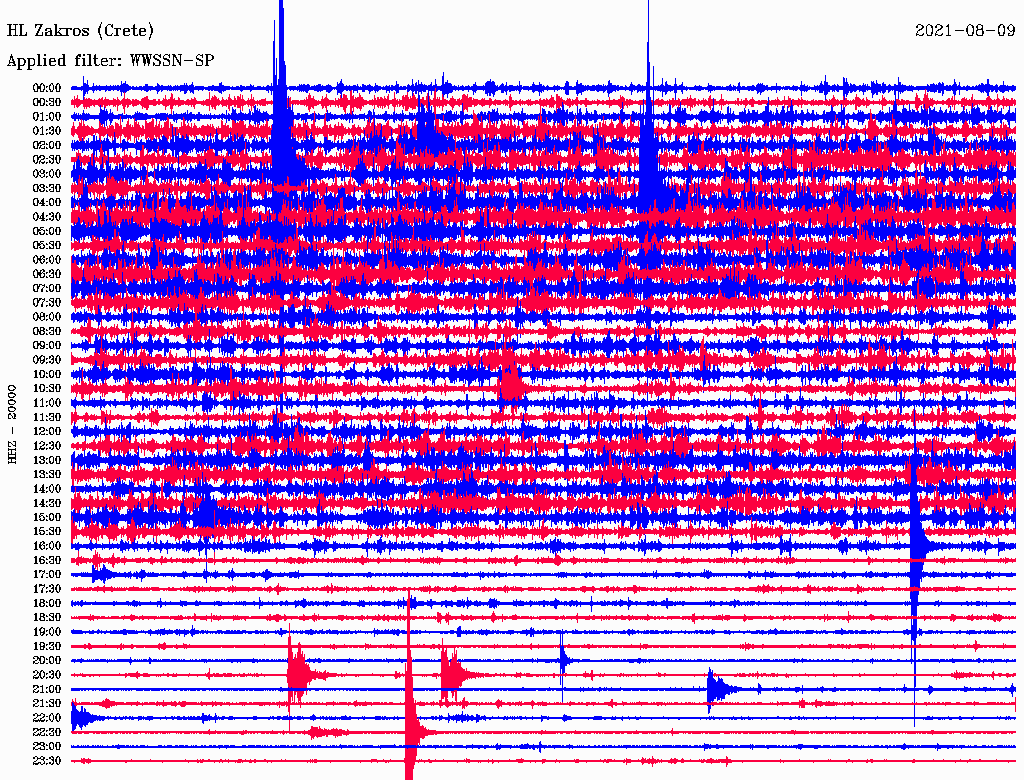Image resolution: width=1024 pixels, height=780 pixels.
Task: Select the 09:00 time row label
Action: coord(47,346)
